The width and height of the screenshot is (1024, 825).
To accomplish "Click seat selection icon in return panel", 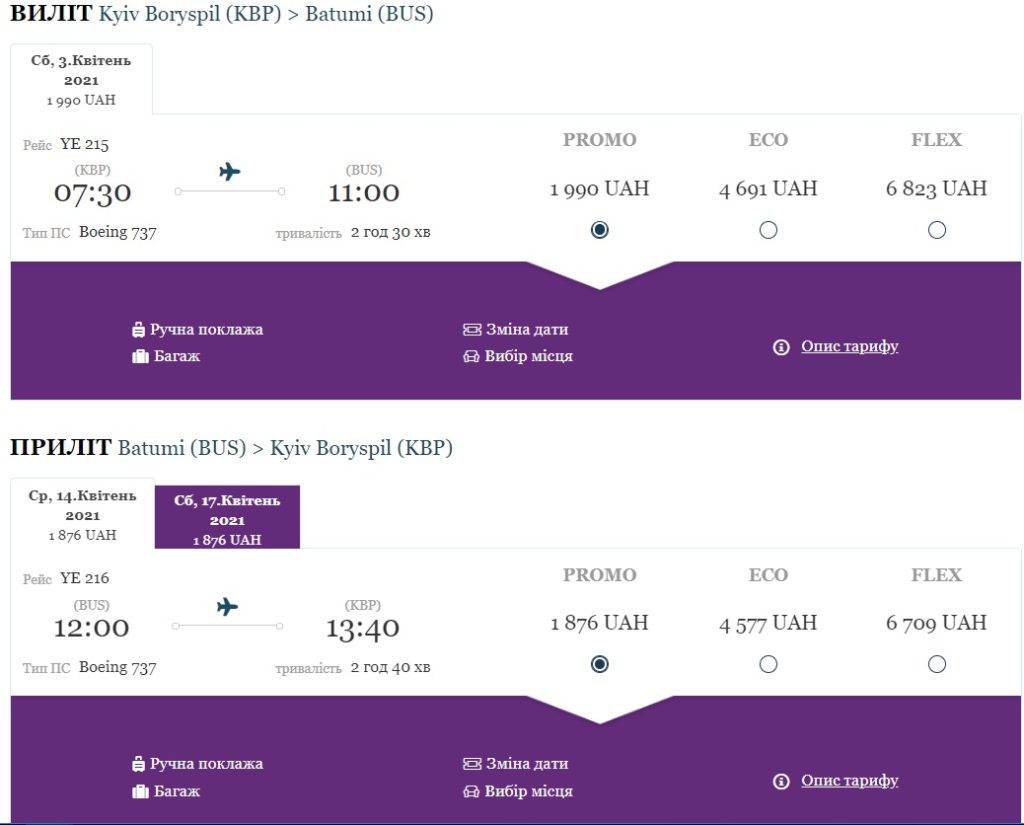I will (x=472, y=791).
